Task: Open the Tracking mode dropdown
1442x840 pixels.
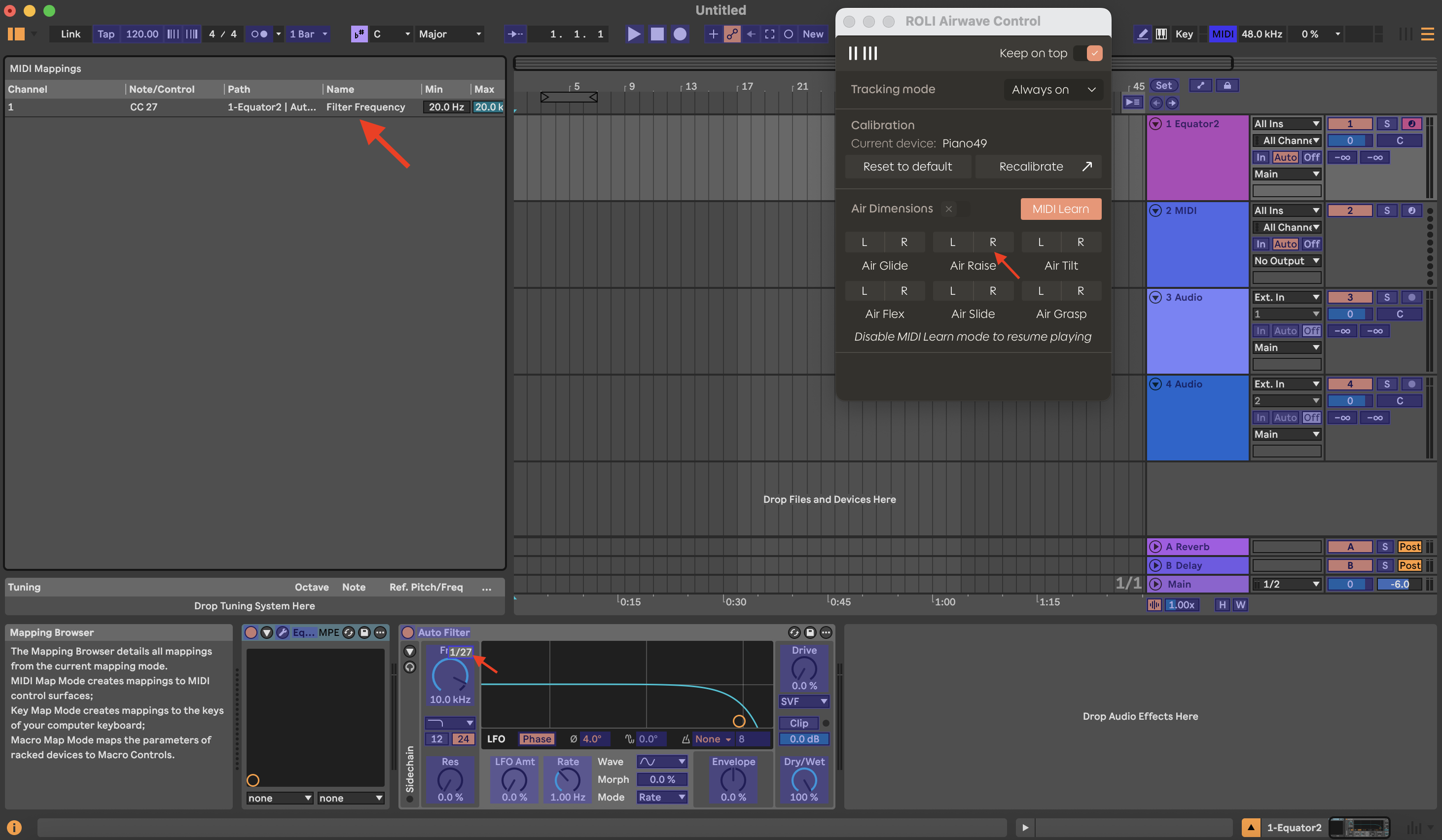Action: pyautogui.click(x=1053, y=89)
